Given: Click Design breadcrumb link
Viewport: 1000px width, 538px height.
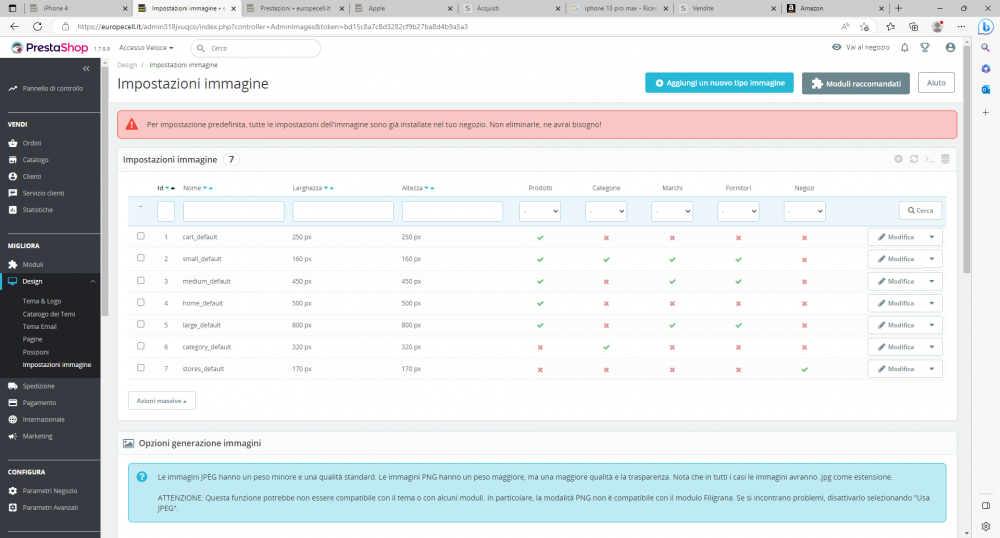Looking at the screenshot, I should coord(127,65).
